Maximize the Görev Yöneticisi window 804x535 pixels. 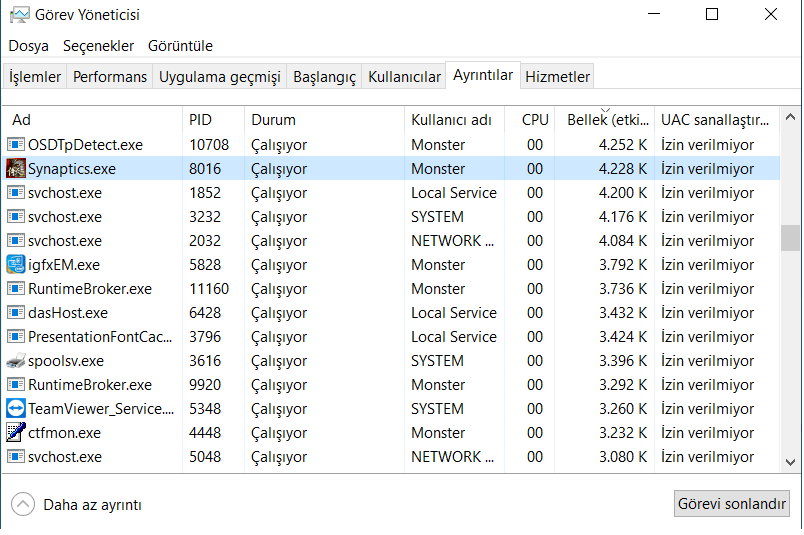(712, 14)
